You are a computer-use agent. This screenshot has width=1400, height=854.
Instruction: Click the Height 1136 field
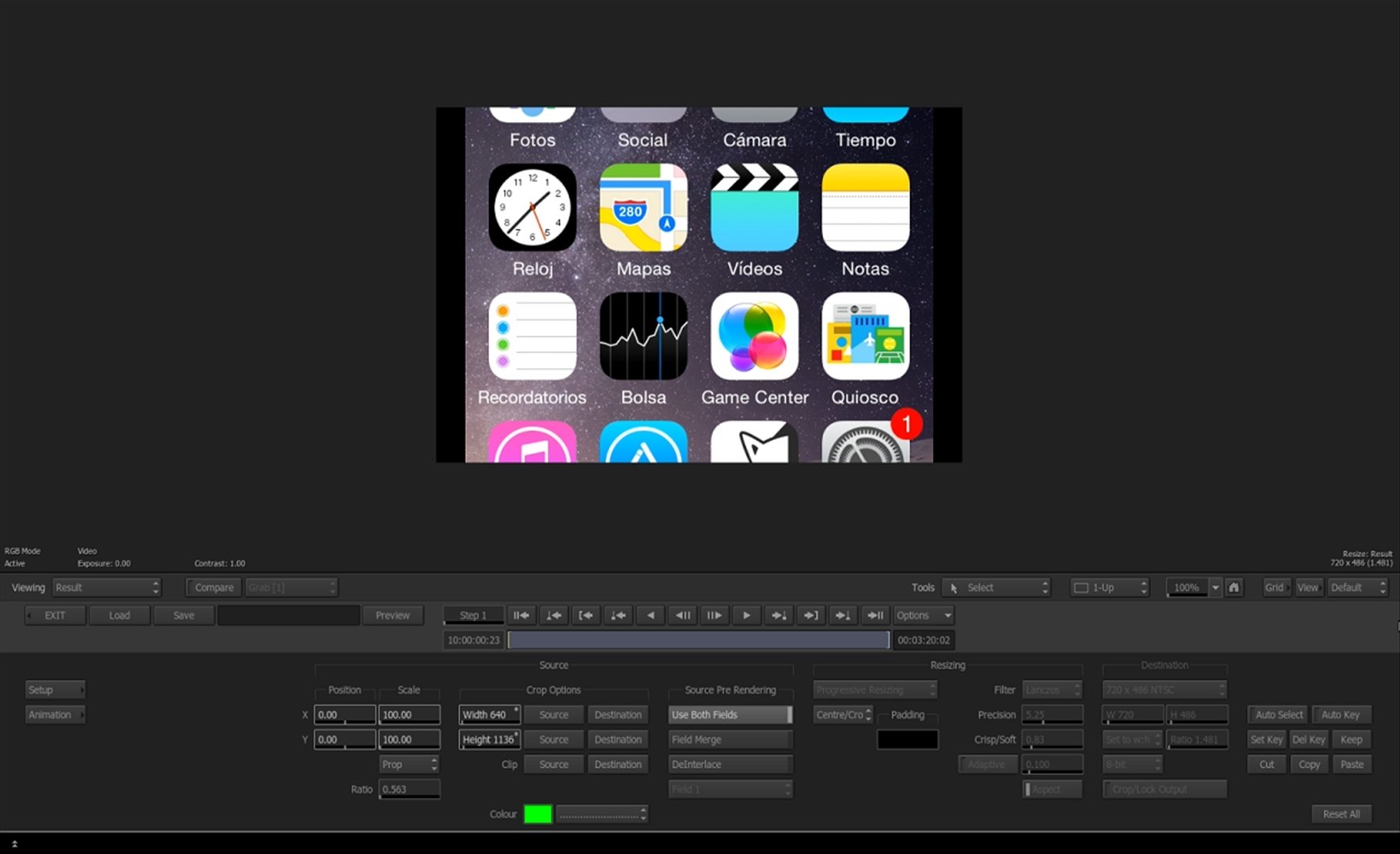pos(489,739)
